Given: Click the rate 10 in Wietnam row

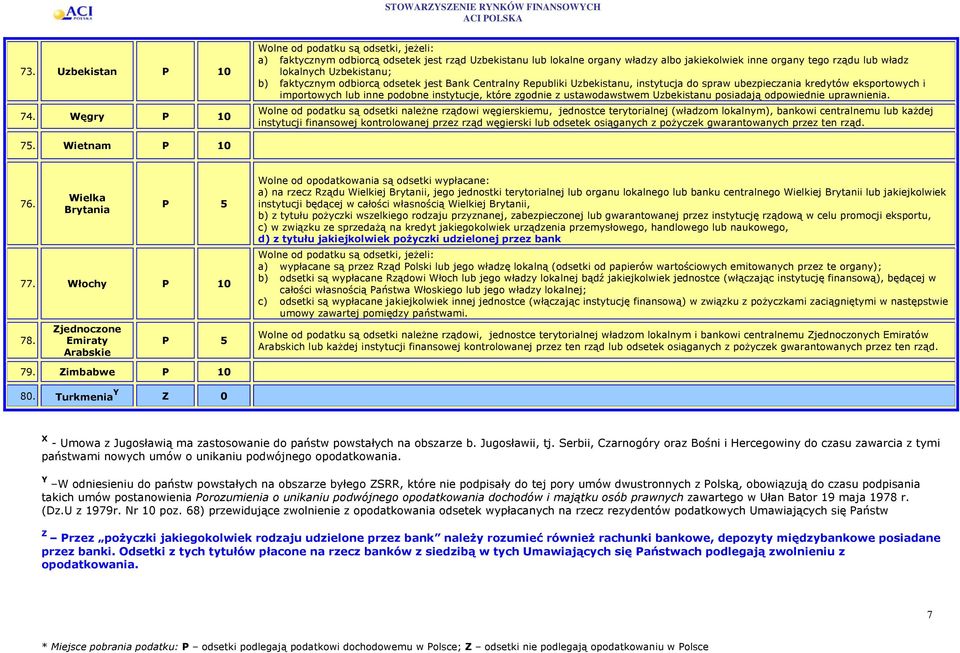Looking at the screenshot, I should [223, 146].
